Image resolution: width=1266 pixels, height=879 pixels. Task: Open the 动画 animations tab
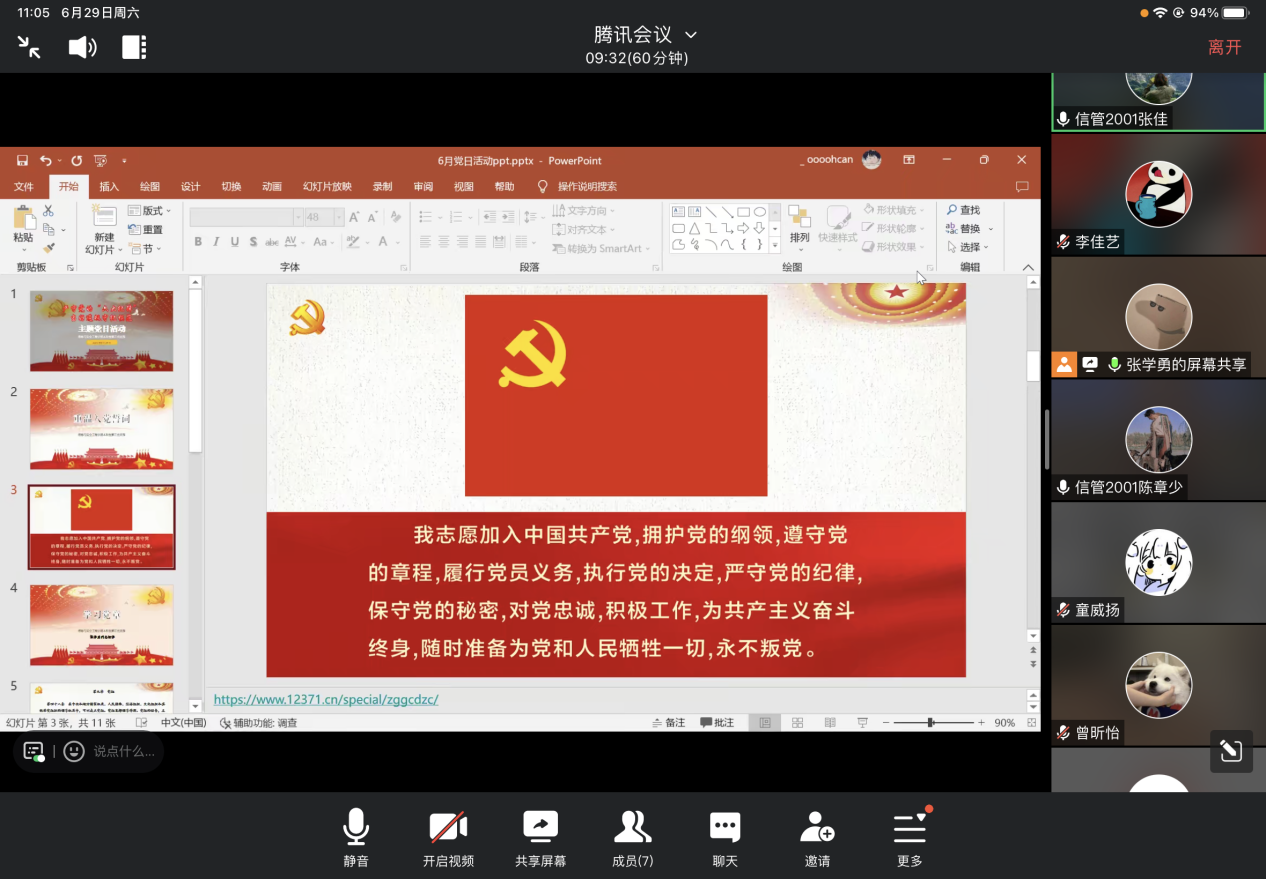[272, 186]
